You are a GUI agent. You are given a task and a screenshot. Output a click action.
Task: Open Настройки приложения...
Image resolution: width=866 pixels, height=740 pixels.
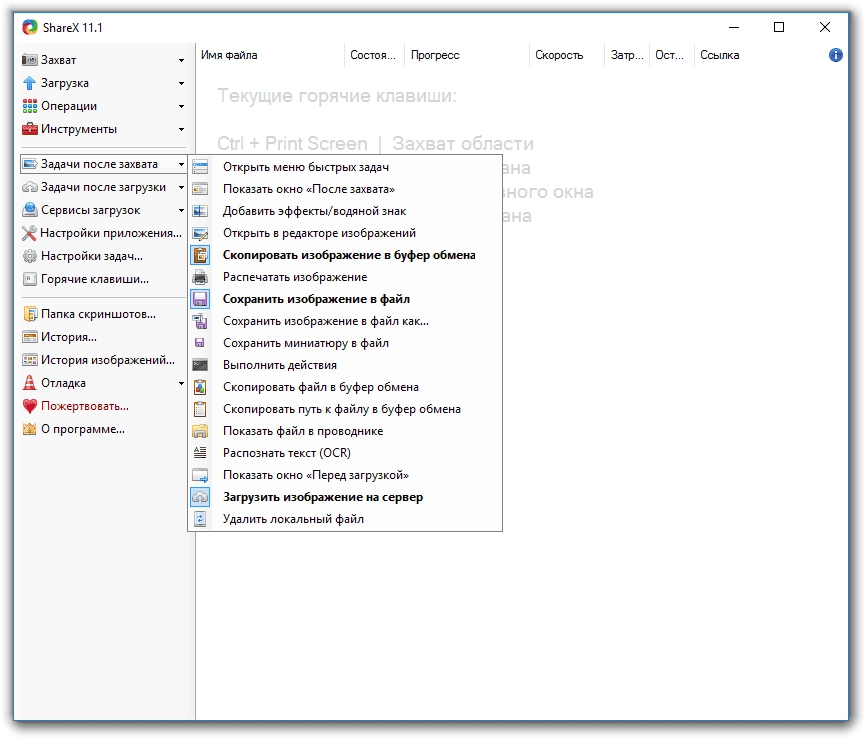(103, 234)
